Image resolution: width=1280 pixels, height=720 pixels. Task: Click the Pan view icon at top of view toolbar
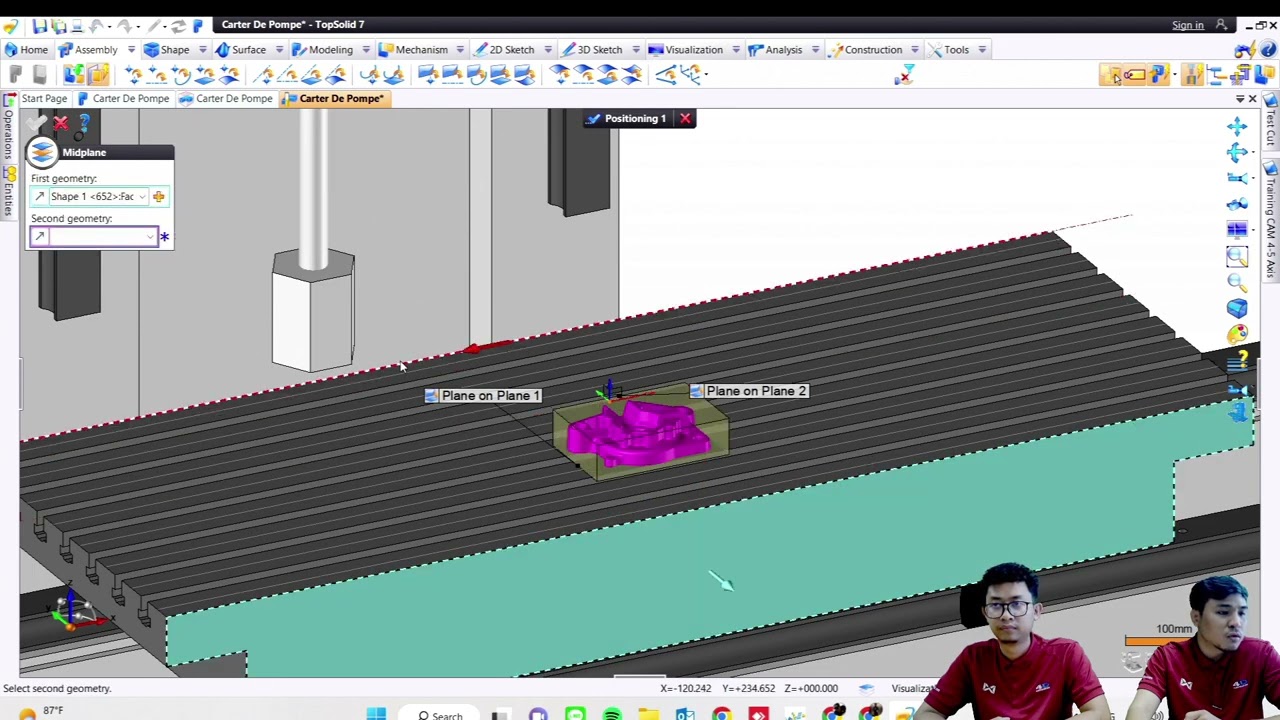pyautogui.click(x=1237, y=126)
